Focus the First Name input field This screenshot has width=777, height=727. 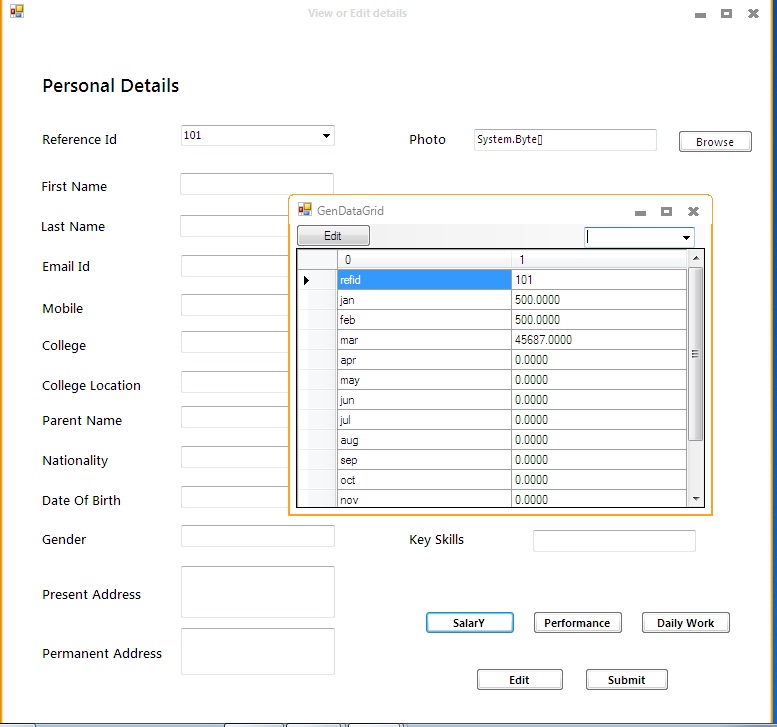(x=257, y=184)
